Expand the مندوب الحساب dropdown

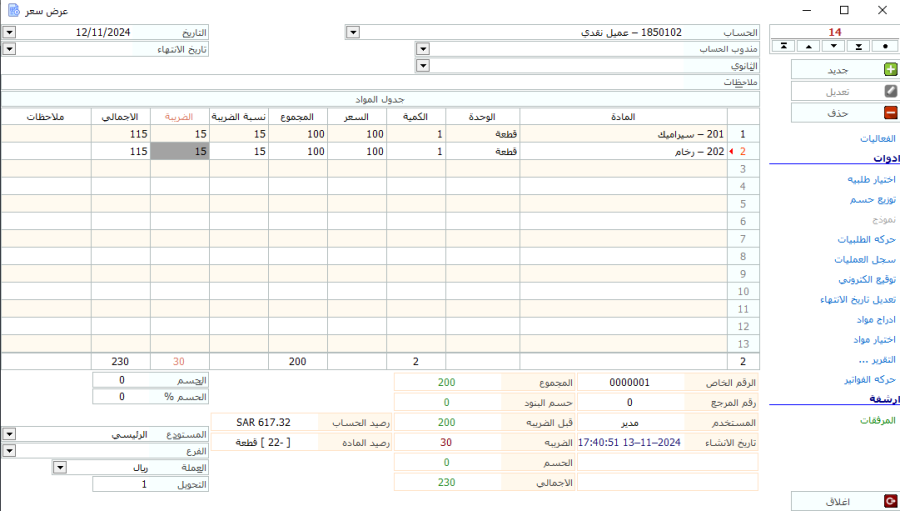click(422, 49)
